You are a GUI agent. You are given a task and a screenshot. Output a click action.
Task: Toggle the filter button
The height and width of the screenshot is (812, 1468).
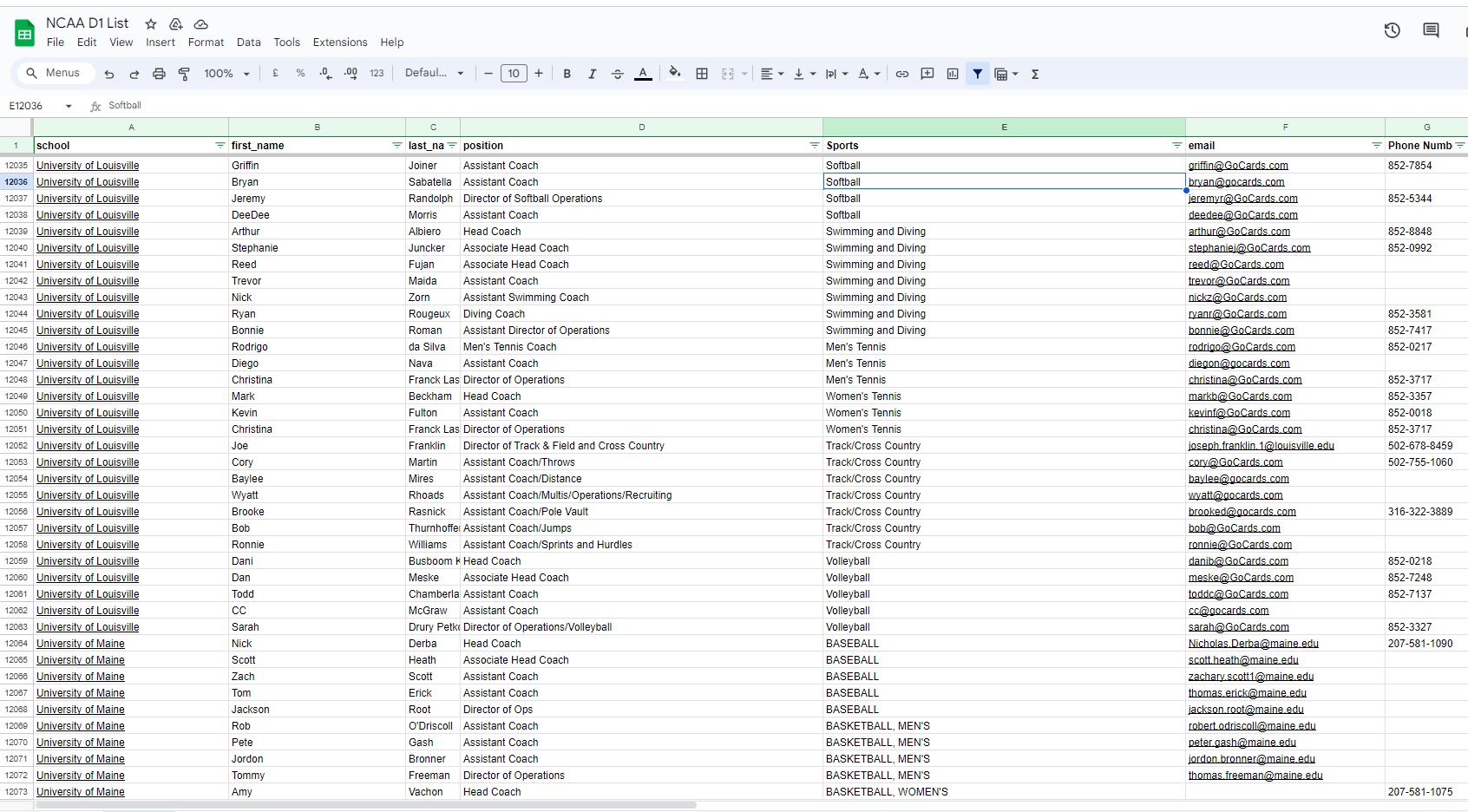click(978, 74)
